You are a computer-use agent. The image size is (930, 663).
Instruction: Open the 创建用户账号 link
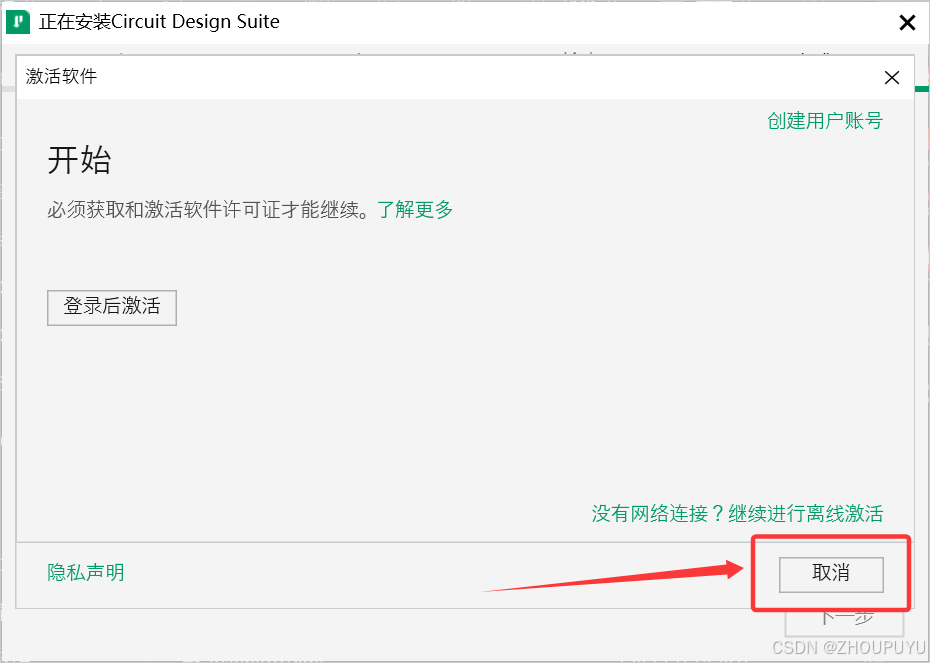(x=824, y=120)
